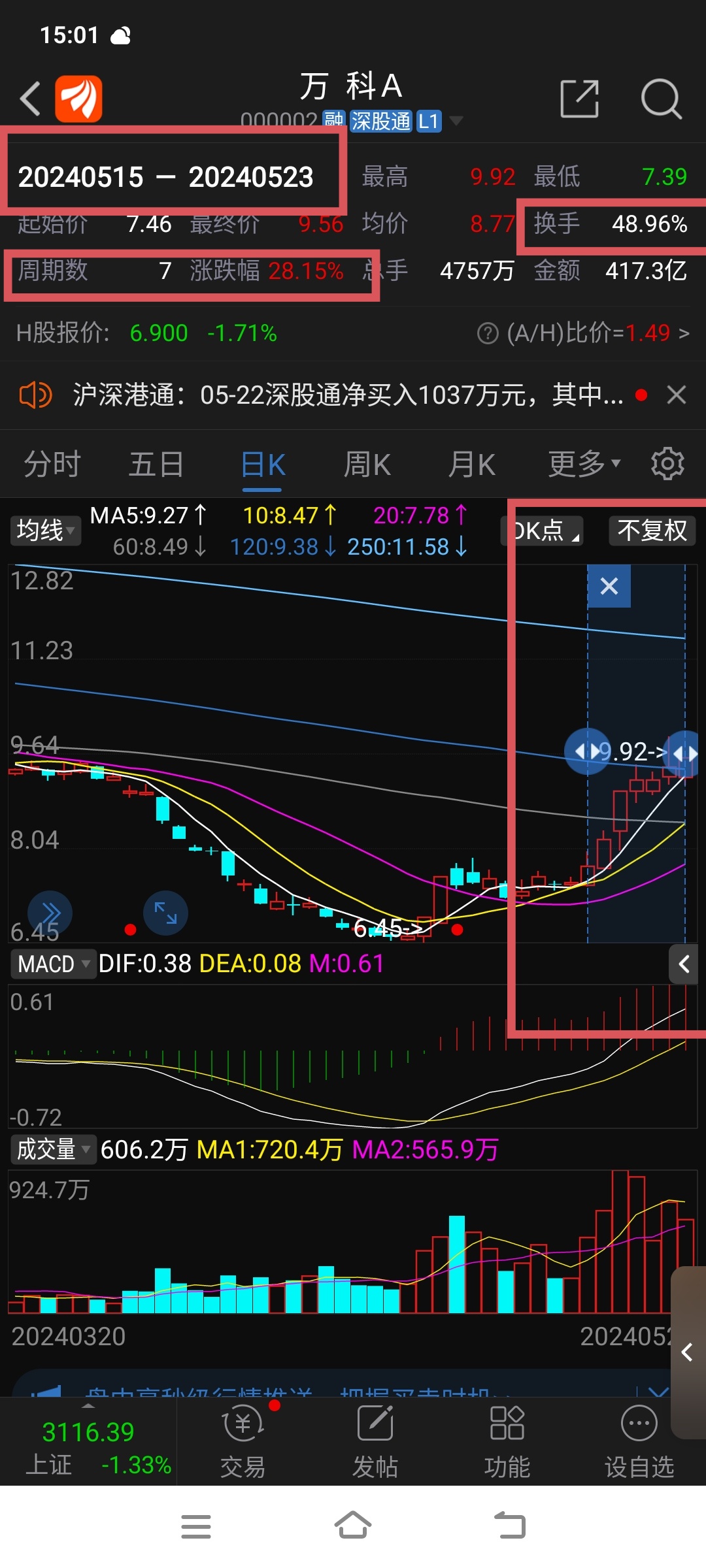This screenshot has width=706, height=1568.
Task: Tap the 250:11.58 moving average value
Action: tap(407, 547)
